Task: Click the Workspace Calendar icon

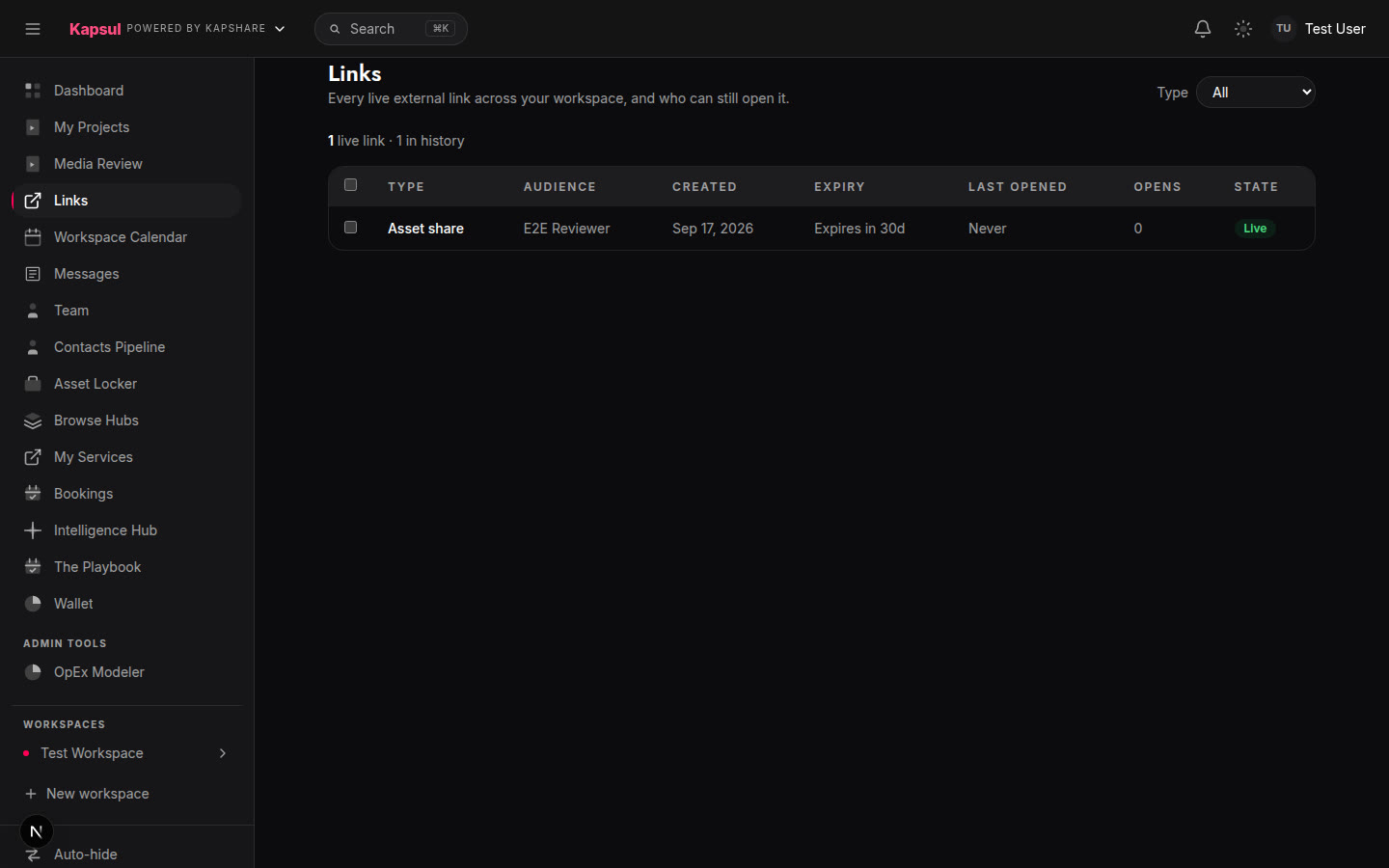Action: pyautogui.click(x=33, y=237)
